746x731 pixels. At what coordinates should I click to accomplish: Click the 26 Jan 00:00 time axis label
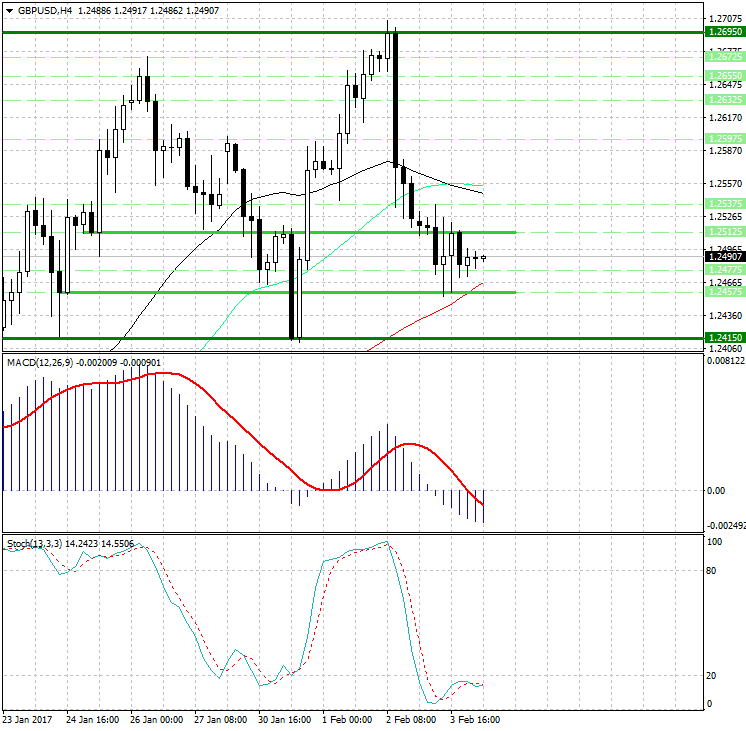[x=156, y=719]
